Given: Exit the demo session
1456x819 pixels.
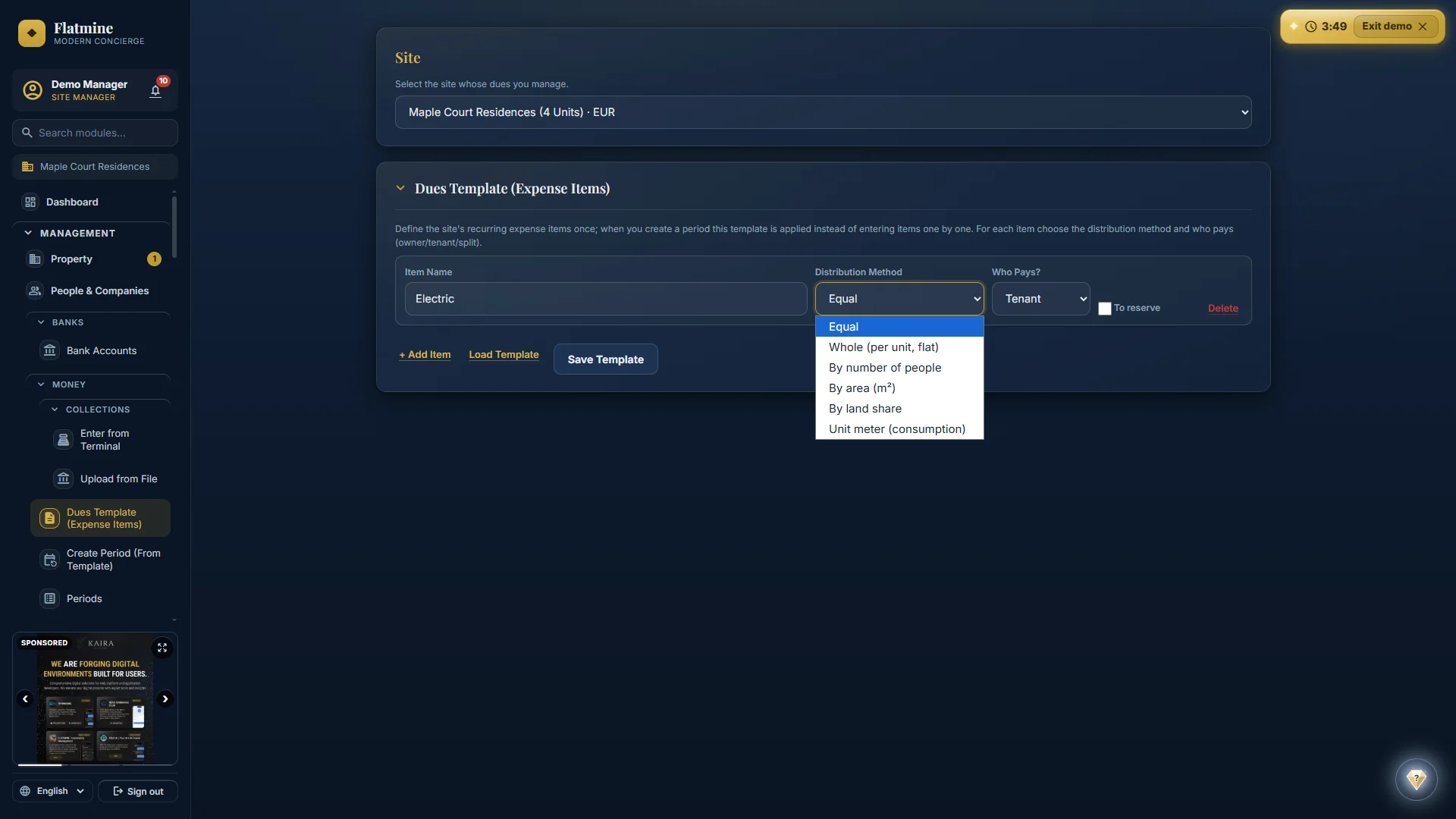Looking at the screenshot, I should click(1395, 27).
